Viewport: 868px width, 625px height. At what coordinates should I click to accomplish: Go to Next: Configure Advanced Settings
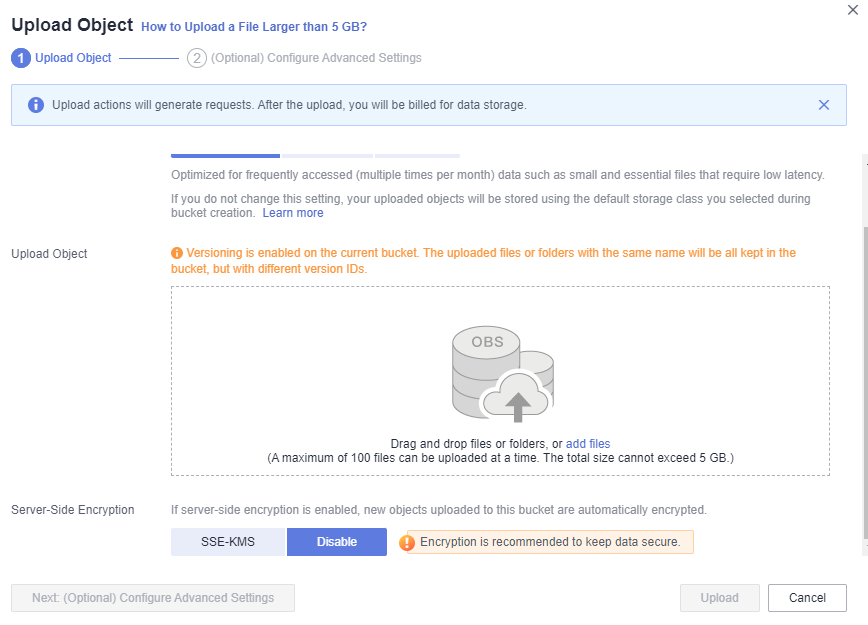153,598
